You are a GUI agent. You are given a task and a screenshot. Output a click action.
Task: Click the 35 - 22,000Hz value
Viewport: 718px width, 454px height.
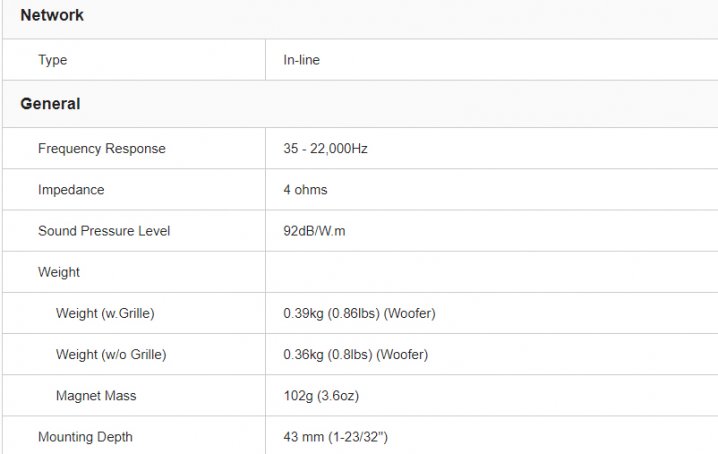point(325,149)
